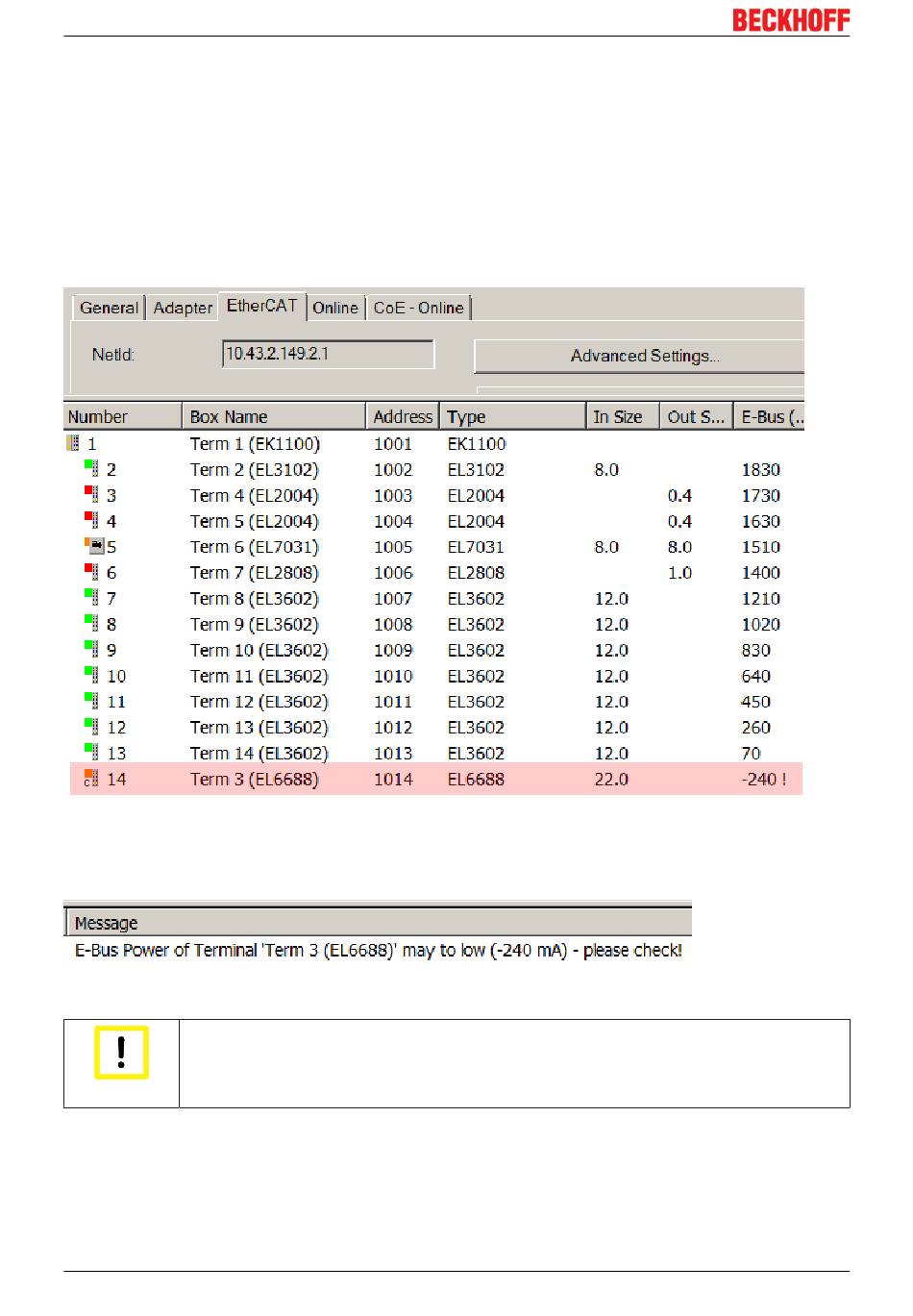Switch to the Adapter tab

coord(183,308)
